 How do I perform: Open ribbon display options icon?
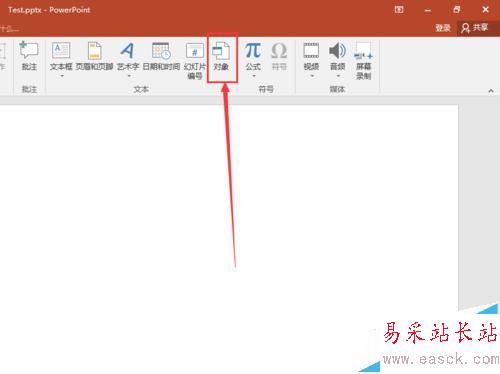point(399,10)
